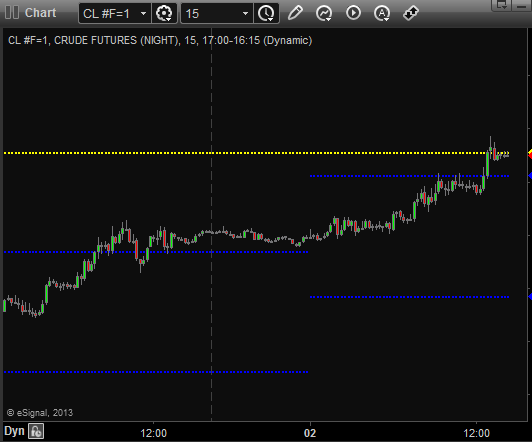
Task: Open the symbol settings gear menu
Action: (x=164, y=14)
